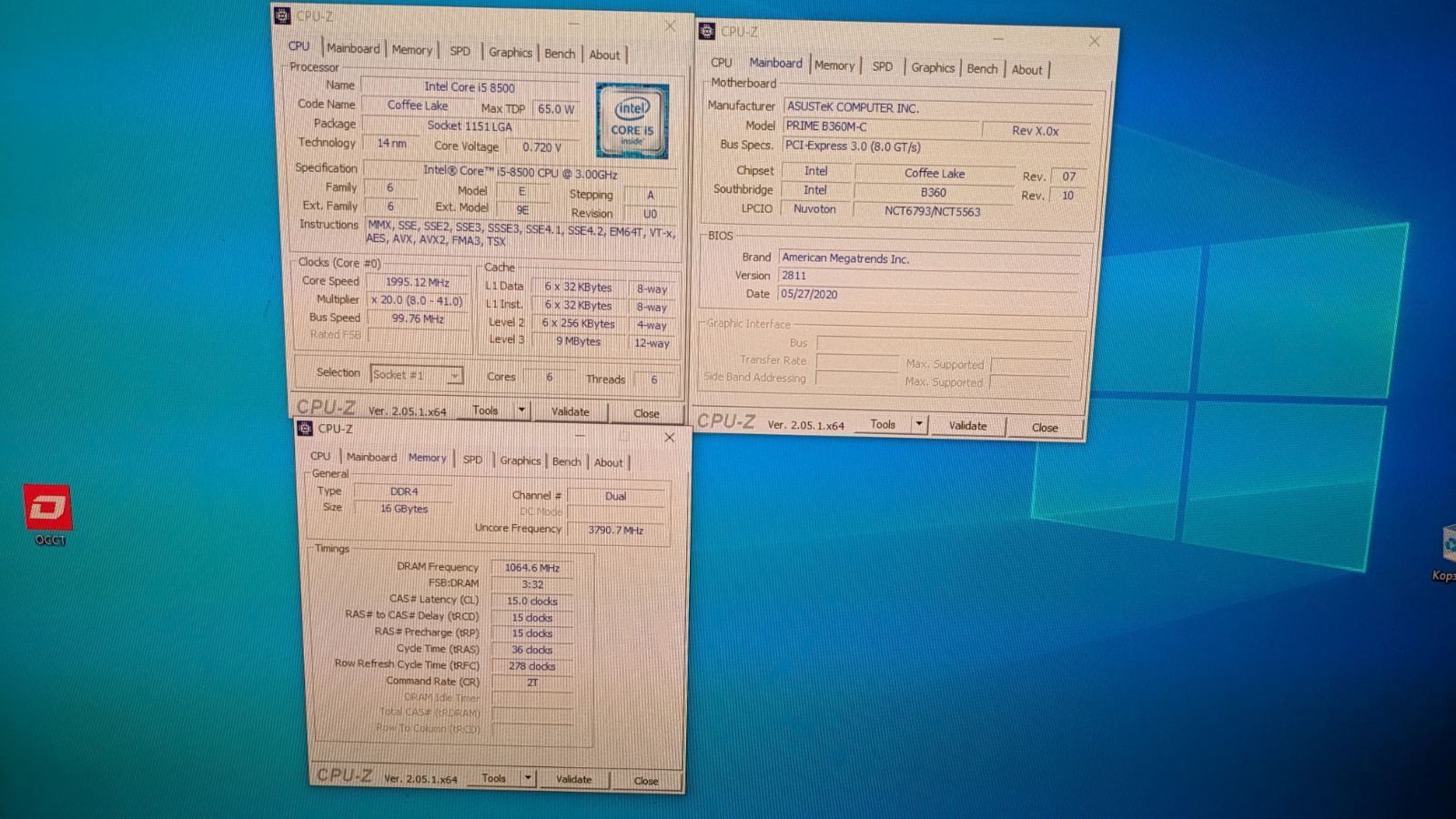Click Validate button in Memory window

[573, 779]
